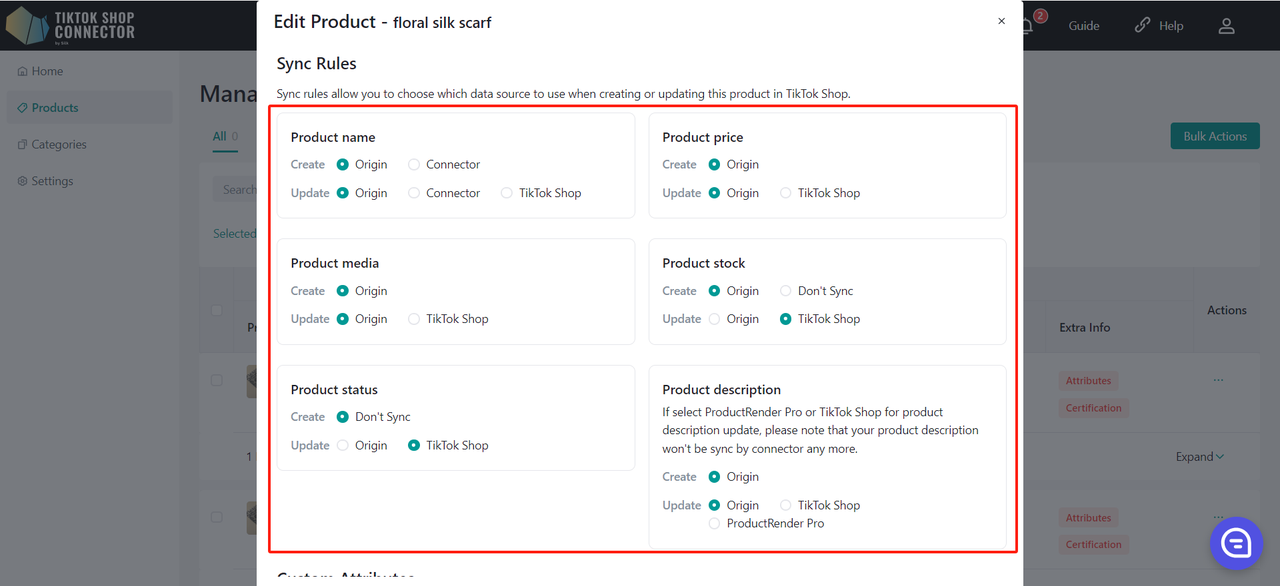The image size is (1280, 586).
Task: Pick Origin for Product stock Create
Action: coord(715,291)
